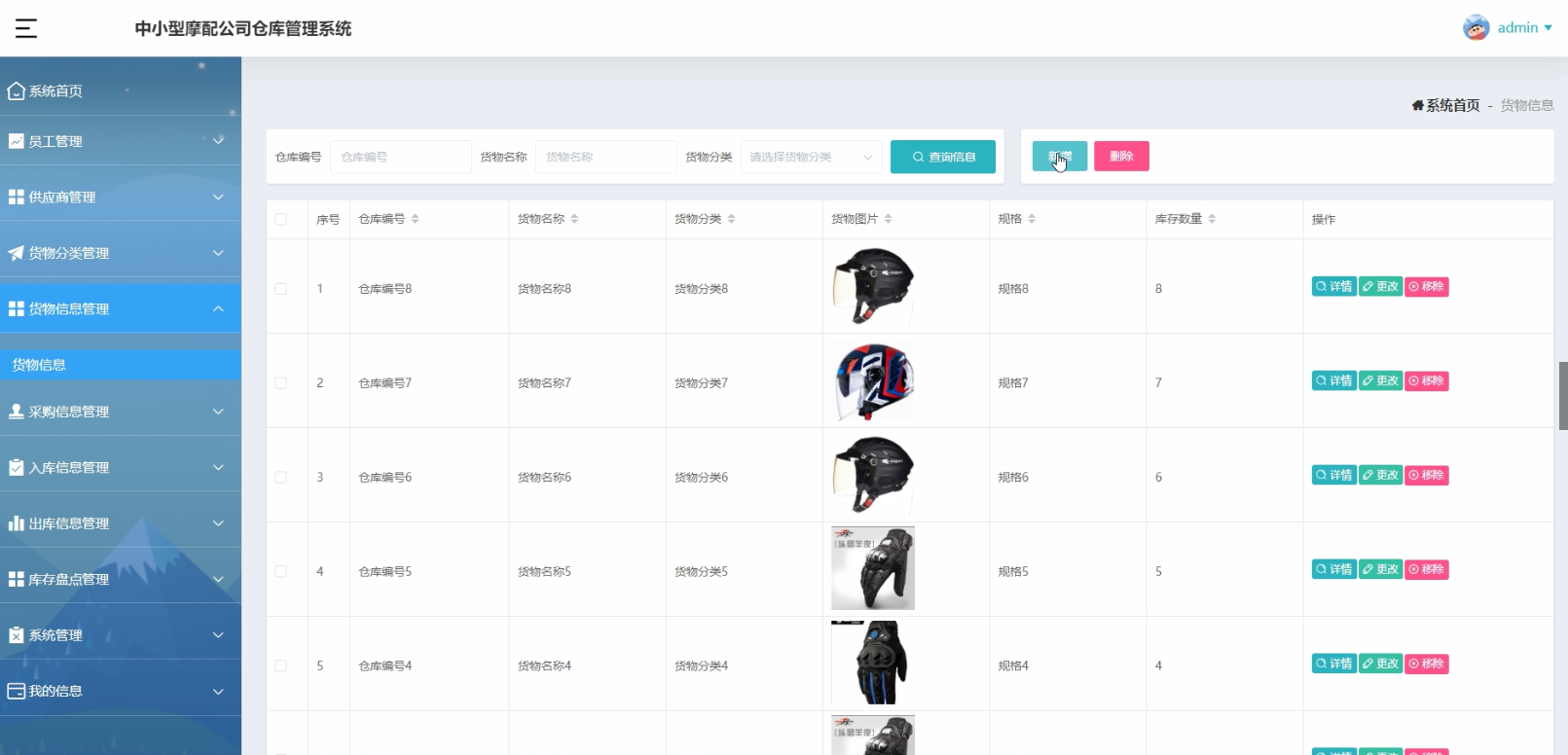1568x755 pixels.
Task: Sort by 规格 column sort icon
Action: [x=1032, y=219]
